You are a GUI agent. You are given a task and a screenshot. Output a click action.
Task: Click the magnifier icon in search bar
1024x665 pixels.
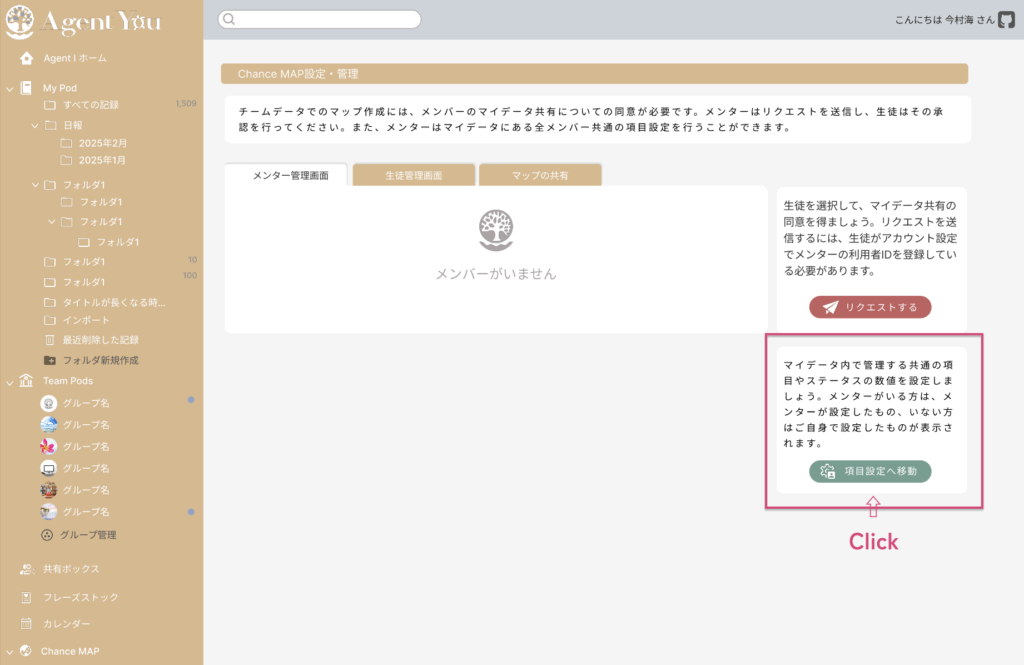(228, 19)
